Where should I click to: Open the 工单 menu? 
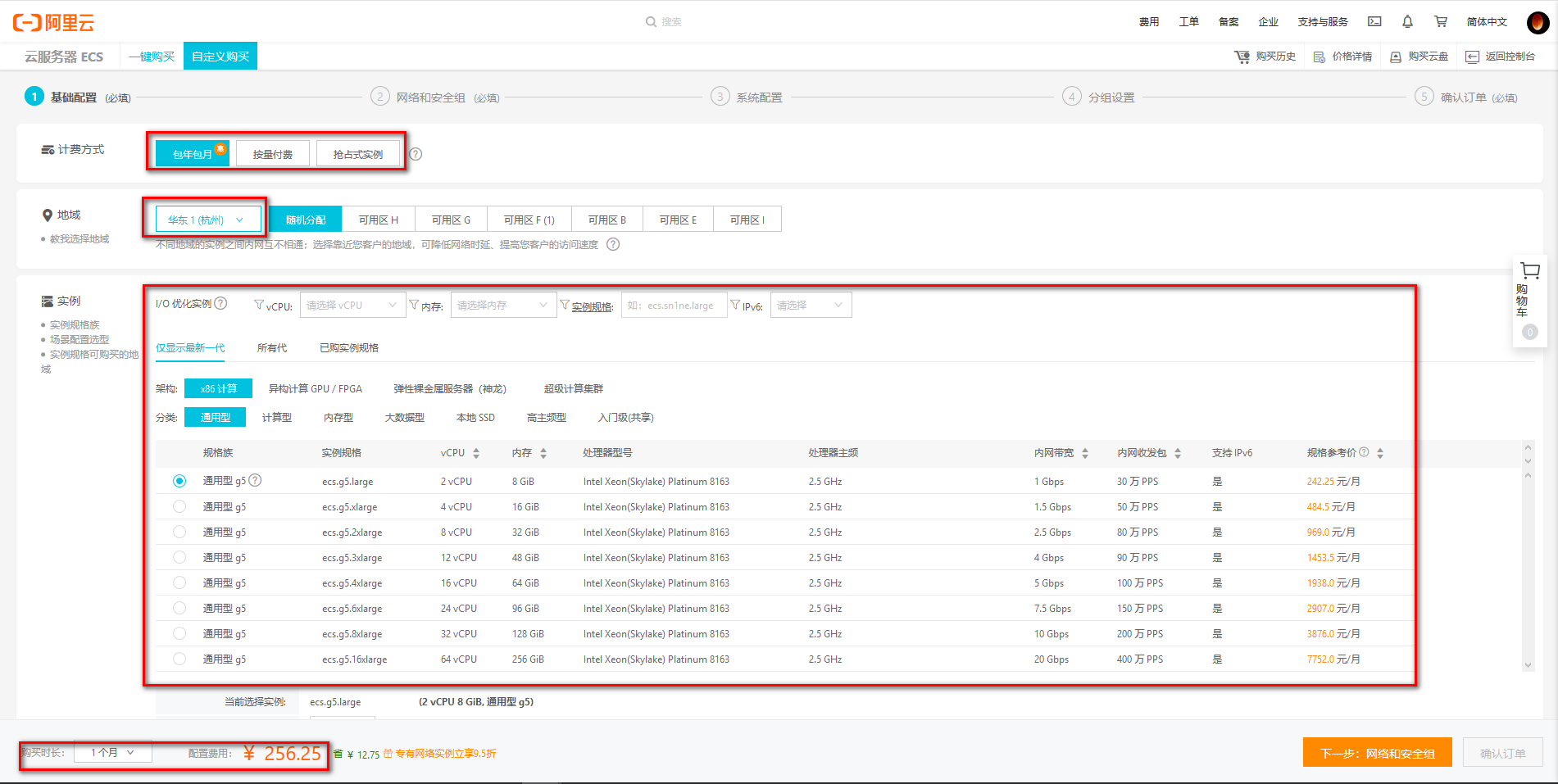pos(1188,22)
